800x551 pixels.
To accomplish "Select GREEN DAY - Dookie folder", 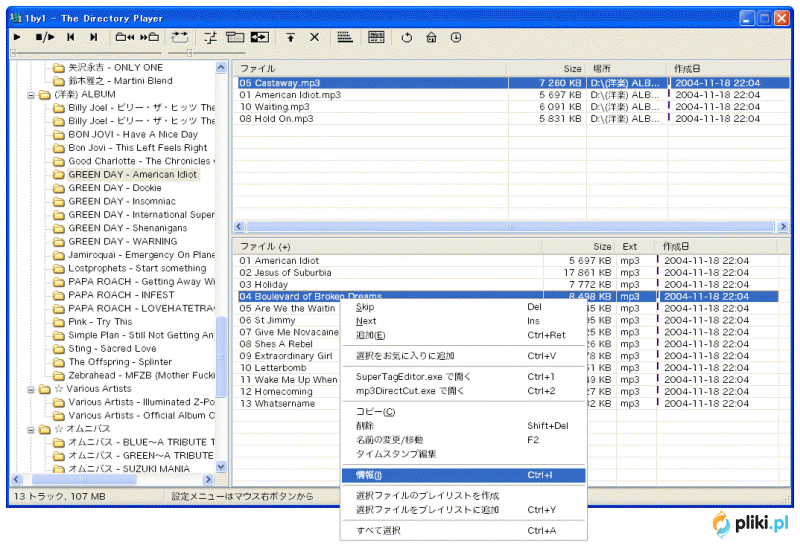I will 115,188.
